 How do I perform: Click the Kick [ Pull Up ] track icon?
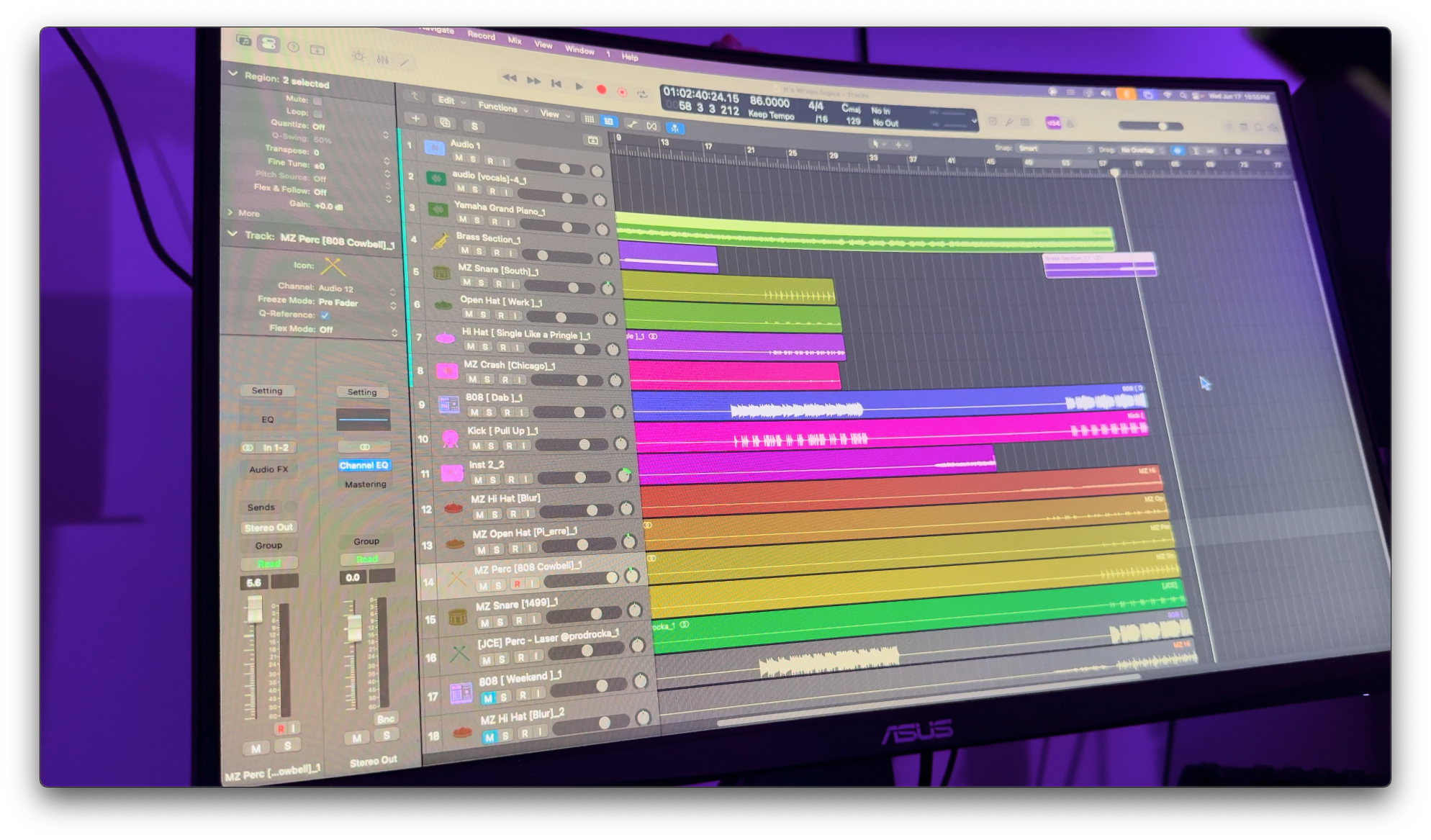(450, 438)
